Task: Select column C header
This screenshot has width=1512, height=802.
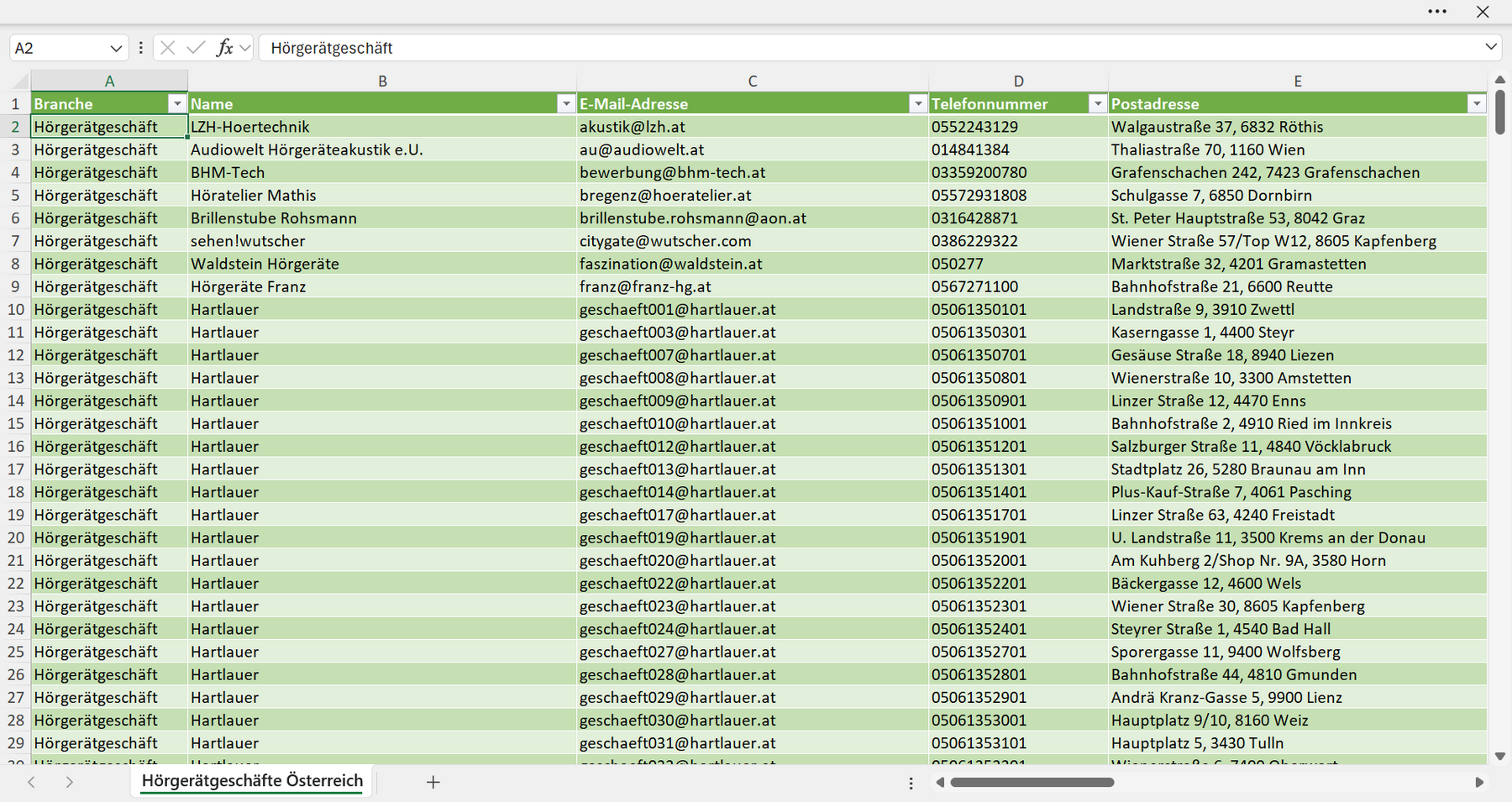Action: point(753,81)
